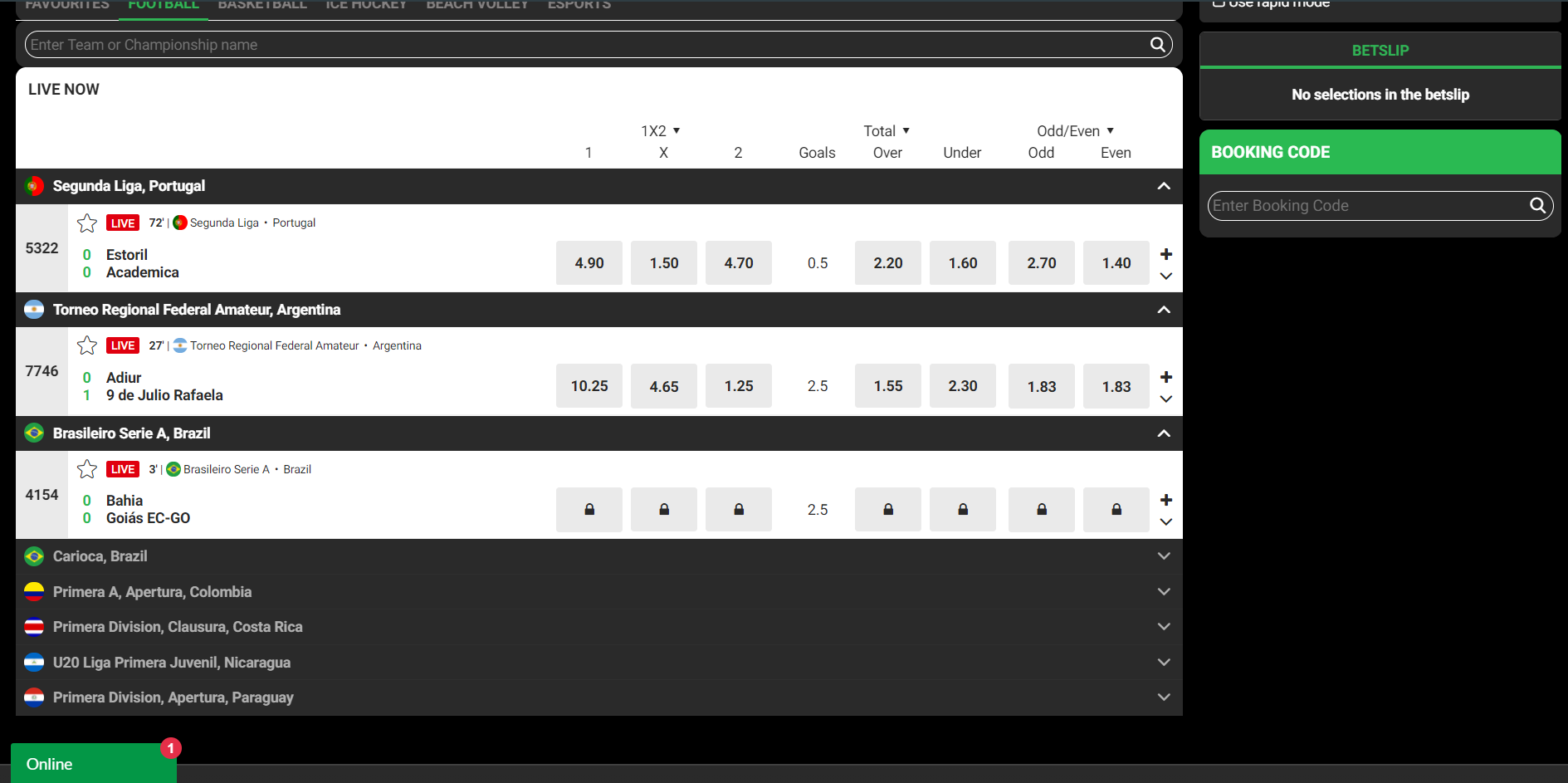Image resolution: width=1568 pixels, height=783 pixels.
Task: Select Over 1.55 odds for Adiur match
Action: 887,386
